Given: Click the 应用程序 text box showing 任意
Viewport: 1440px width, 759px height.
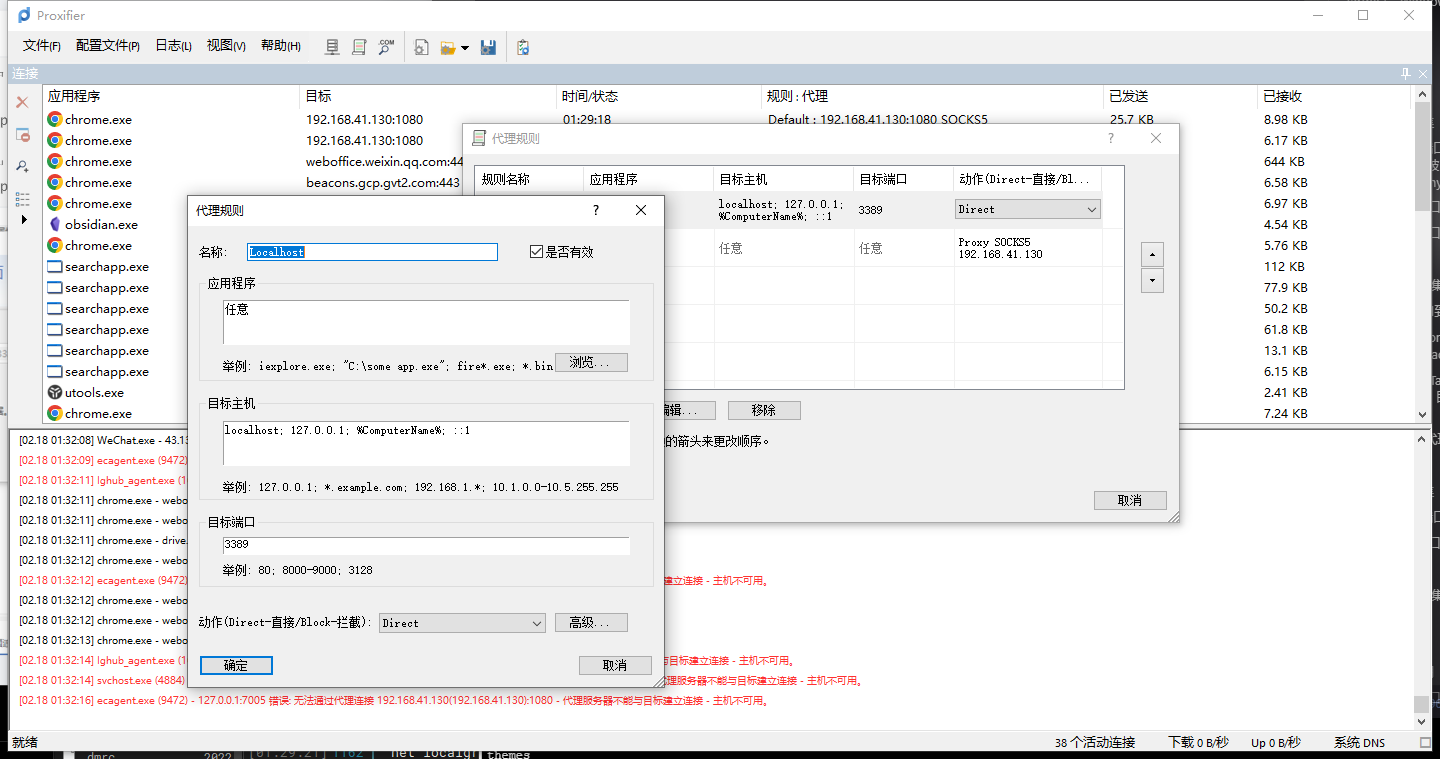Looking at the screenshot, I should (426, 323).
